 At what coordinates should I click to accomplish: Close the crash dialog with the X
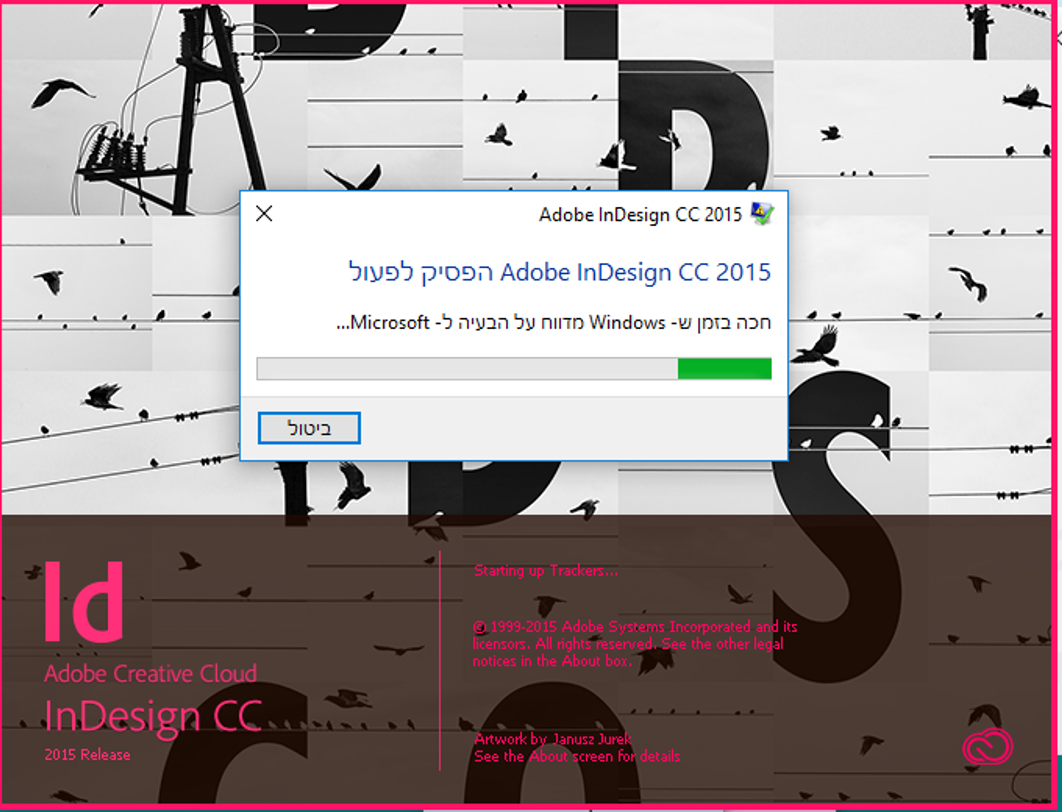(x=264, y=214)
